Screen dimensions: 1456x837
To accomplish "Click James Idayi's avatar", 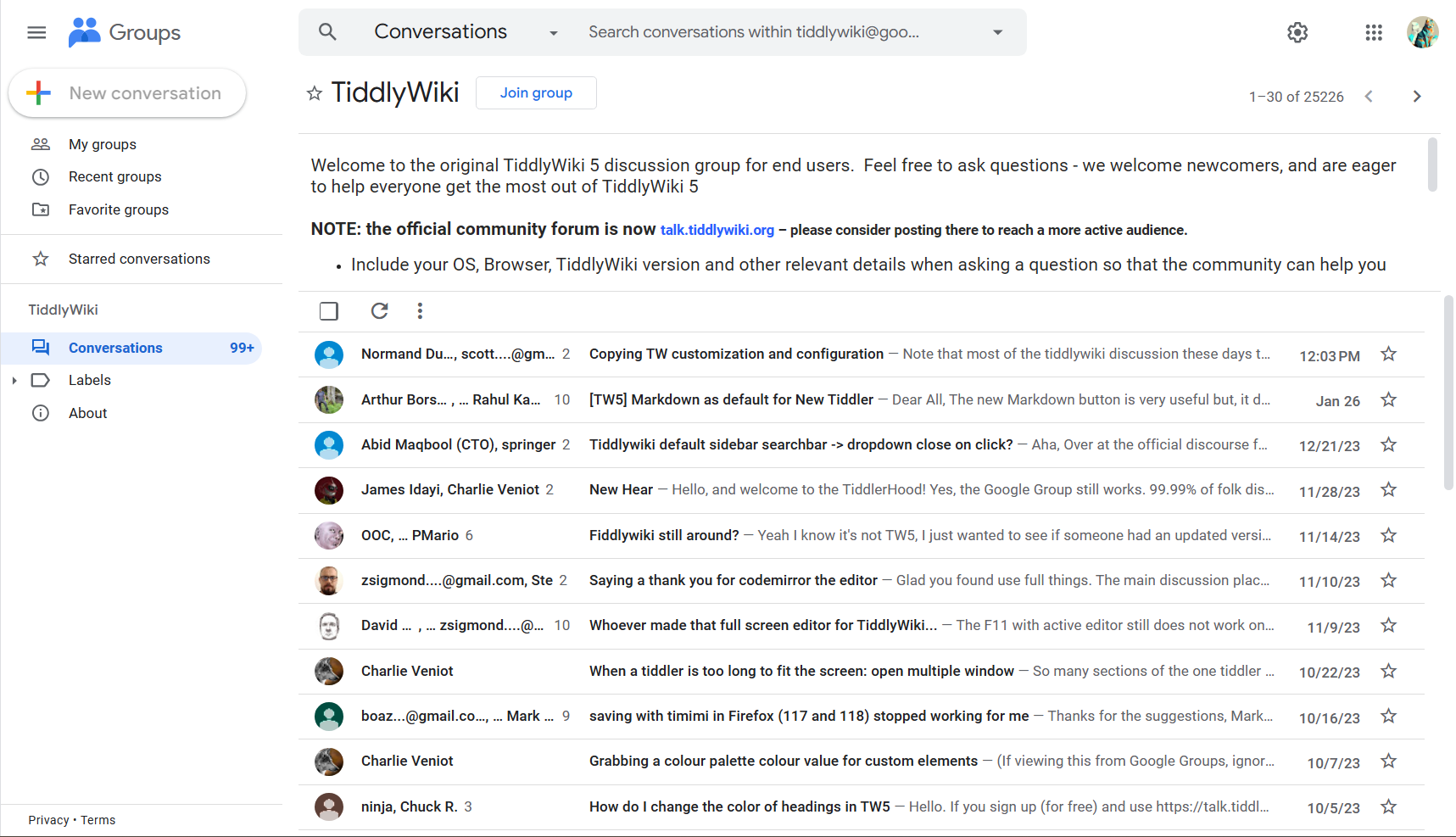I will 329,490.
